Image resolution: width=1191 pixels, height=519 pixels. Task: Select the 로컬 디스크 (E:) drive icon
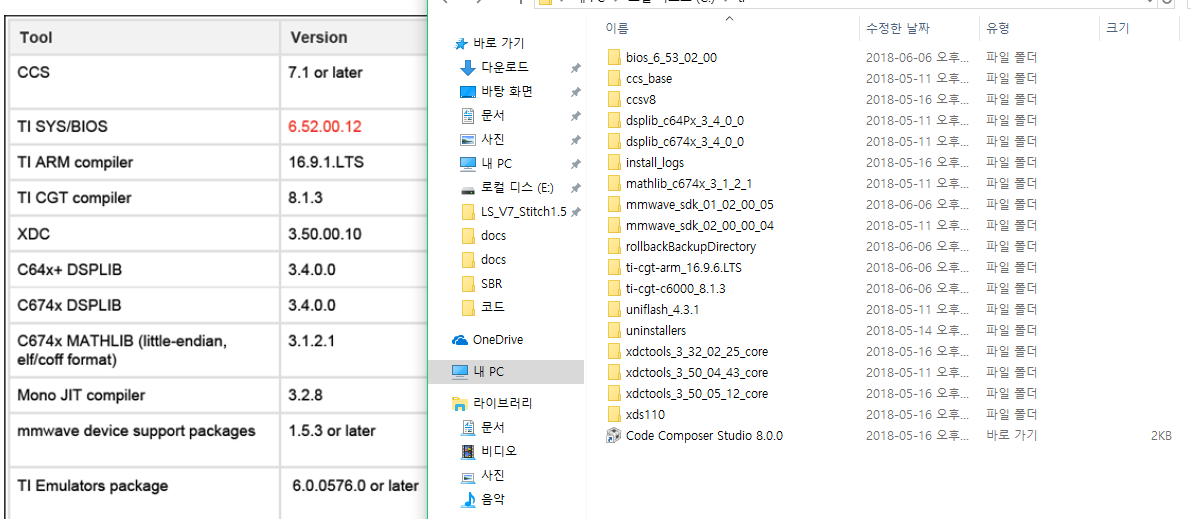tap(468, 188)
